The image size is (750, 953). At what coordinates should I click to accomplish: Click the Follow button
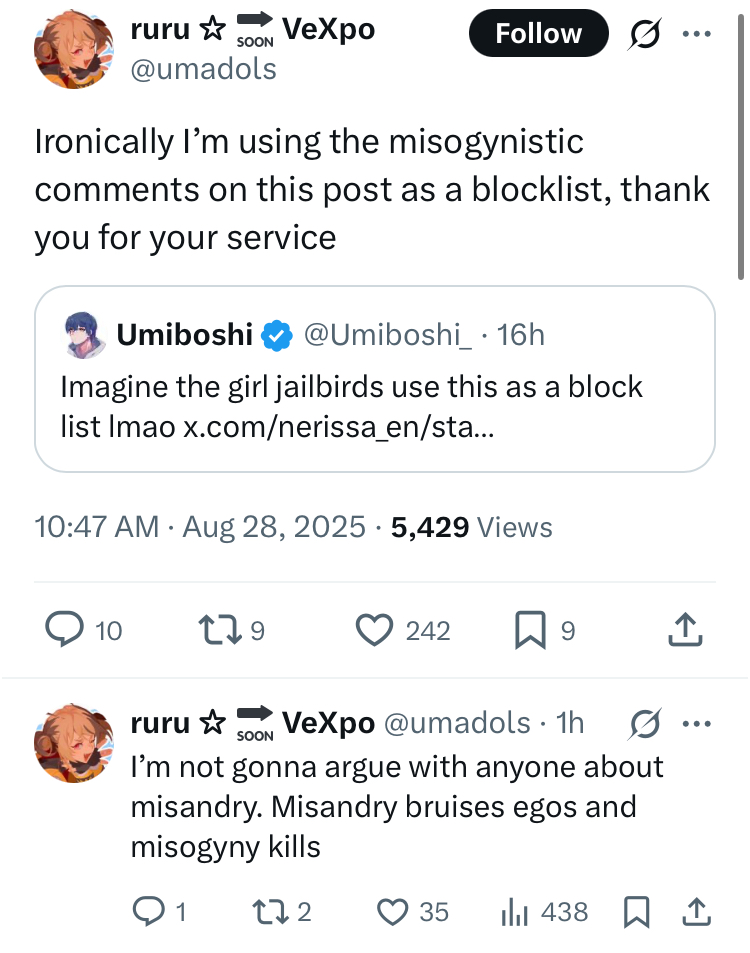(x=538, y=34)
